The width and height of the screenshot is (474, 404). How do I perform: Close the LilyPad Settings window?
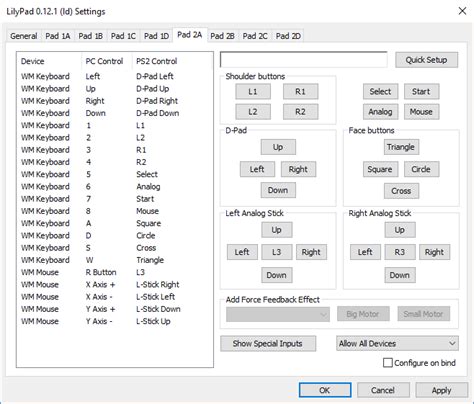pos(462,11)
